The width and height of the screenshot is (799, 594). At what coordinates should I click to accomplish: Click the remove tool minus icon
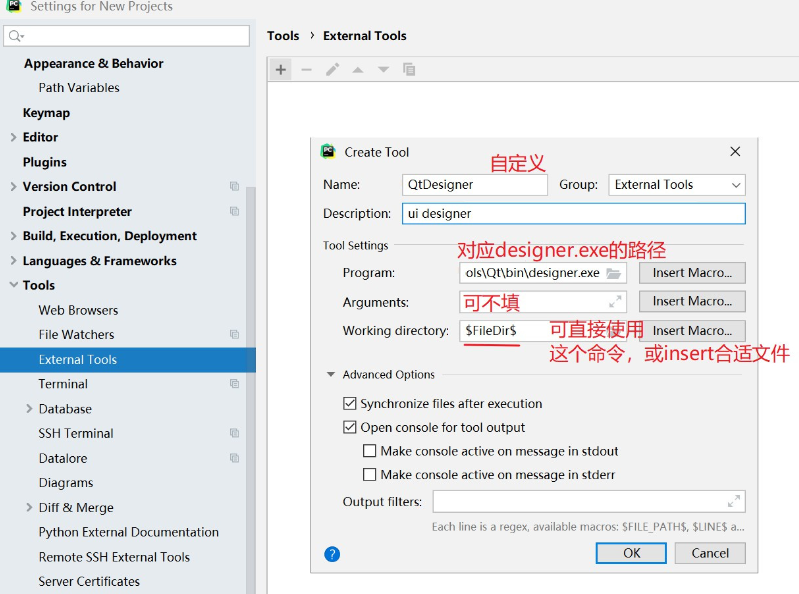pyautogui.click(x=306, y=69)
